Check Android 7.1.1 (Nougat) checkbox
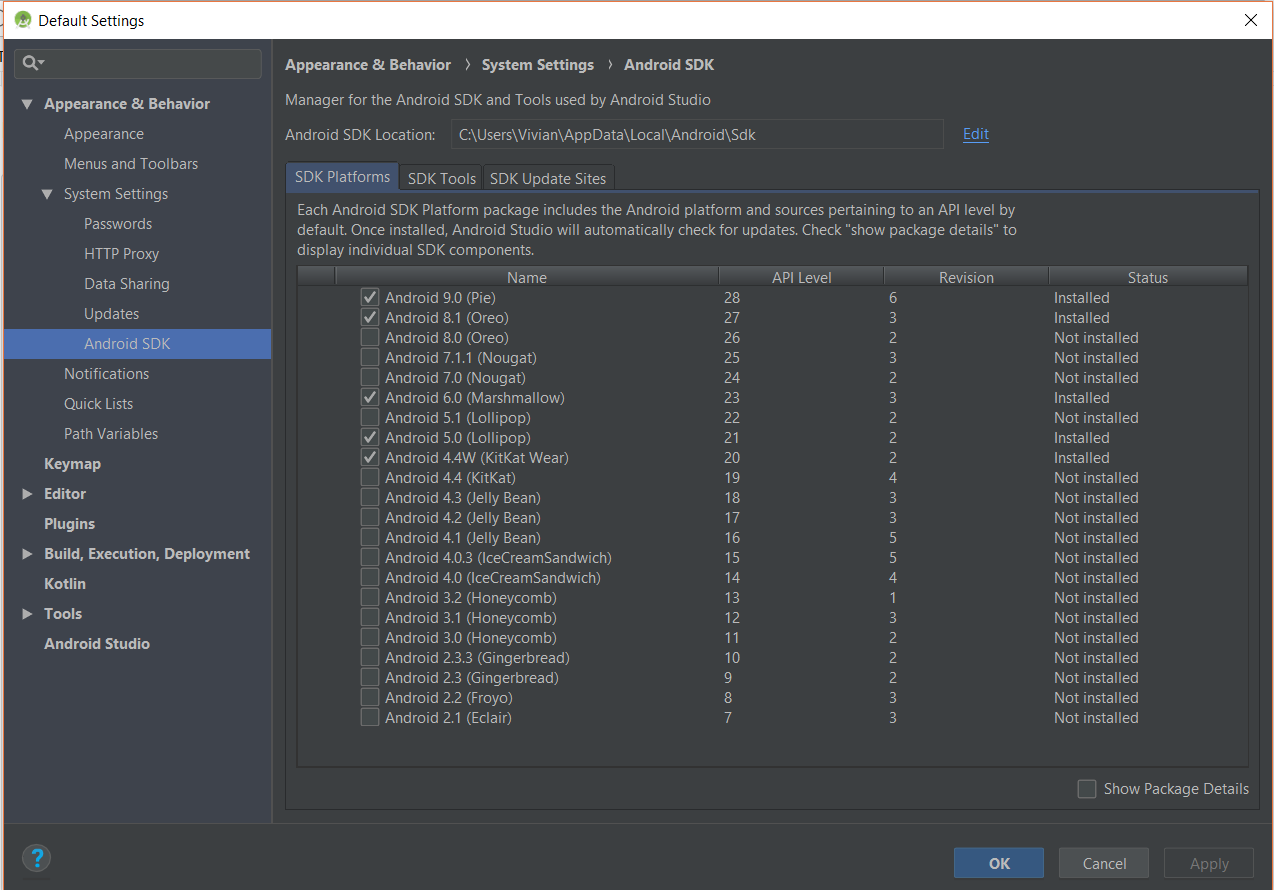The height and width of the screenshot is (890, 1274). (370, 357)
